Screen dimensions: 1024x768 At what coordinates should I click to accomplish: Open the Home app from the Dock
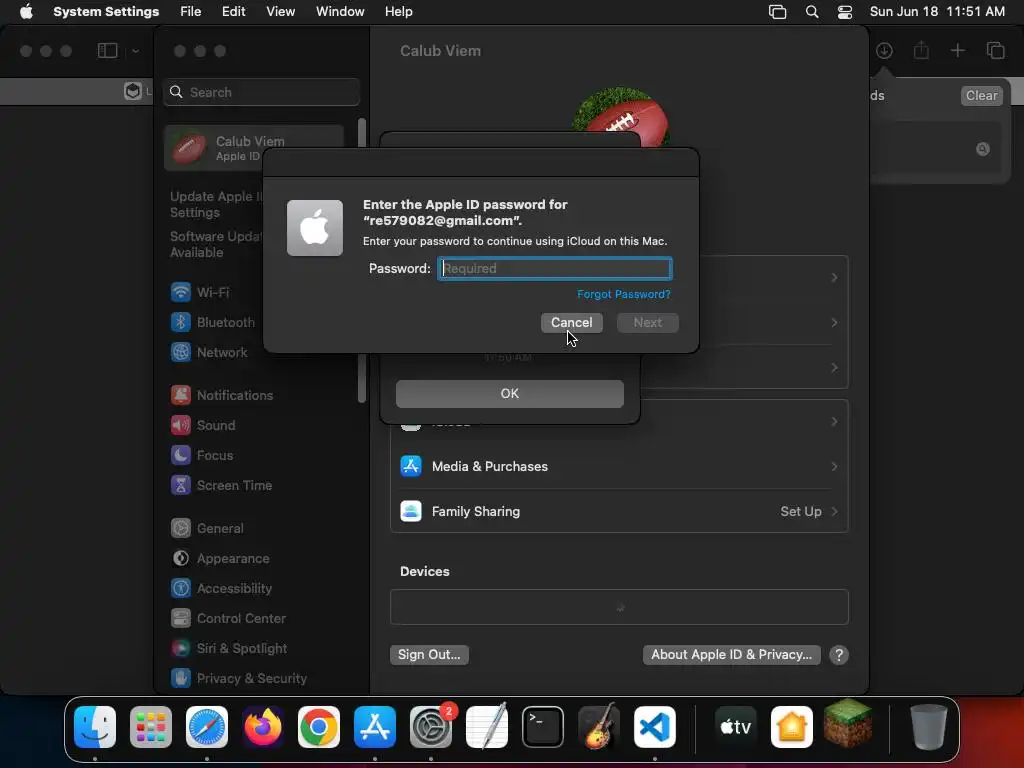[x=792, y=726]
